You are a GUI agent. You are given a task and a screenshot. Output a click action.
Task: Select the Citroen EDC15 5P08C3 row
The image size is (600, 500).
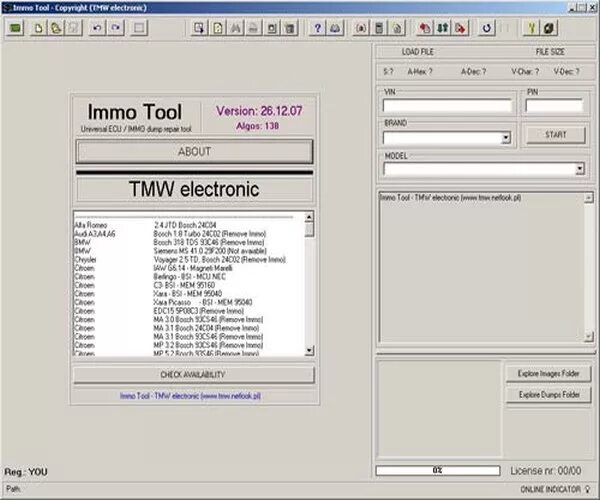pyautogui.click(x=189, y=311)
